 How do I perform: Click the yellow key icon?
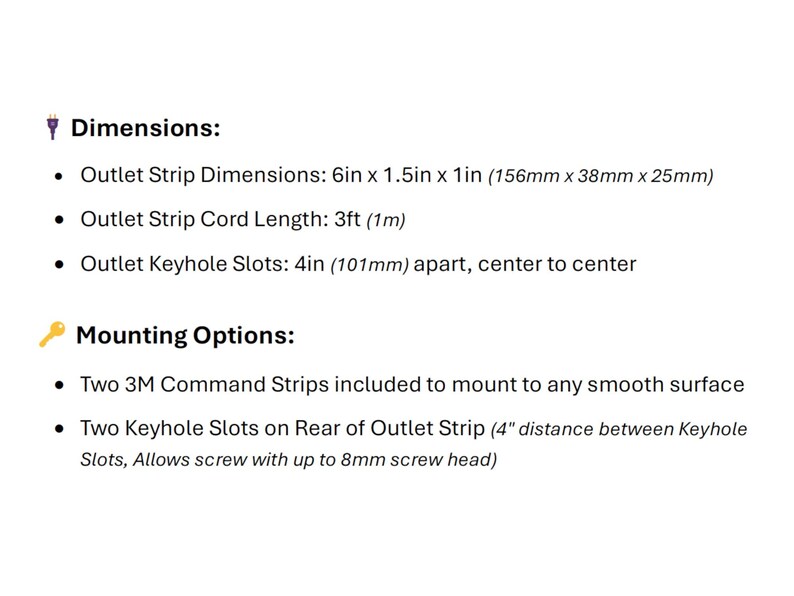coord(53,334)
